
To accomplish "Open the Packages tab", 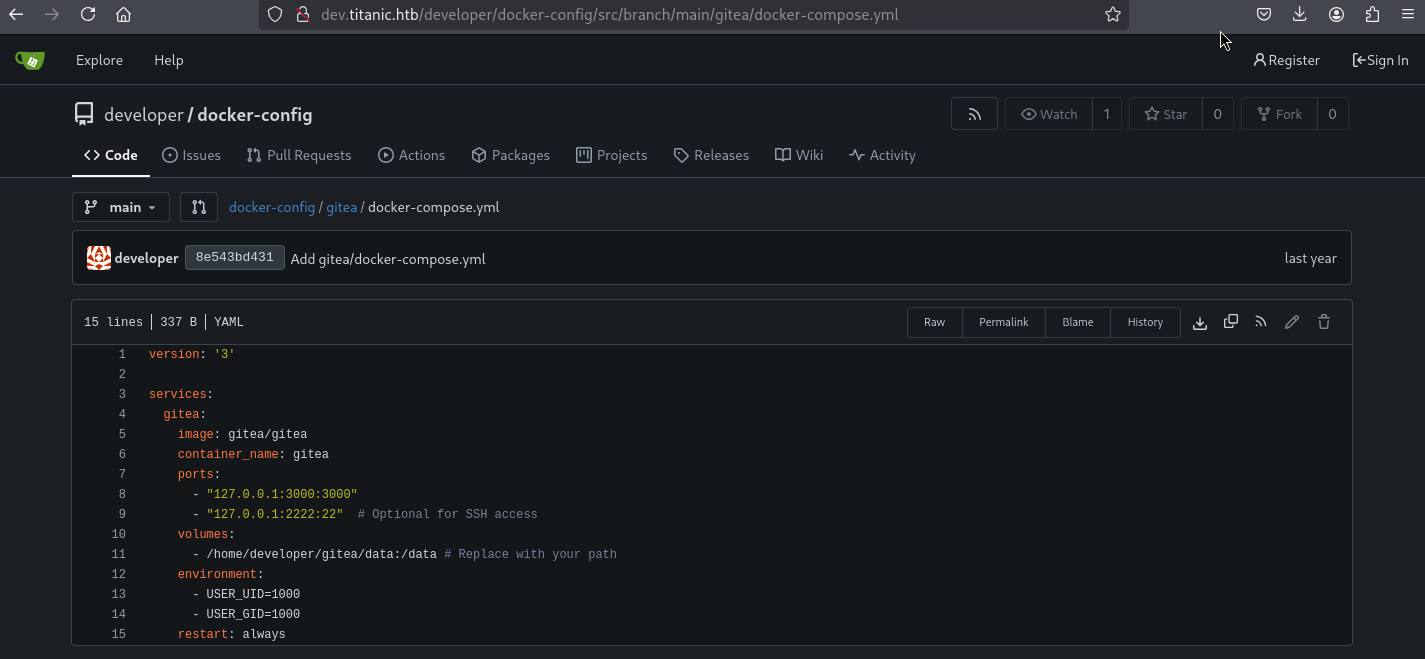I will pyautogui.click(x=510, y=155).
